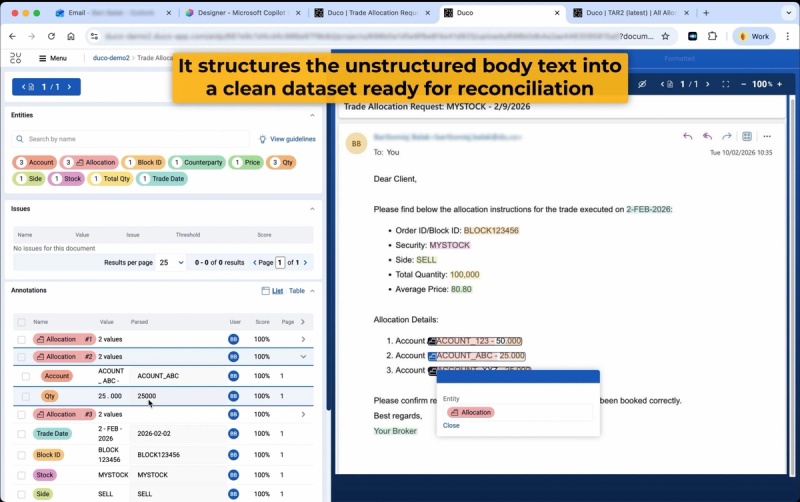
Task: Toggle the hide-annotations eye icon
Action: 642,84
